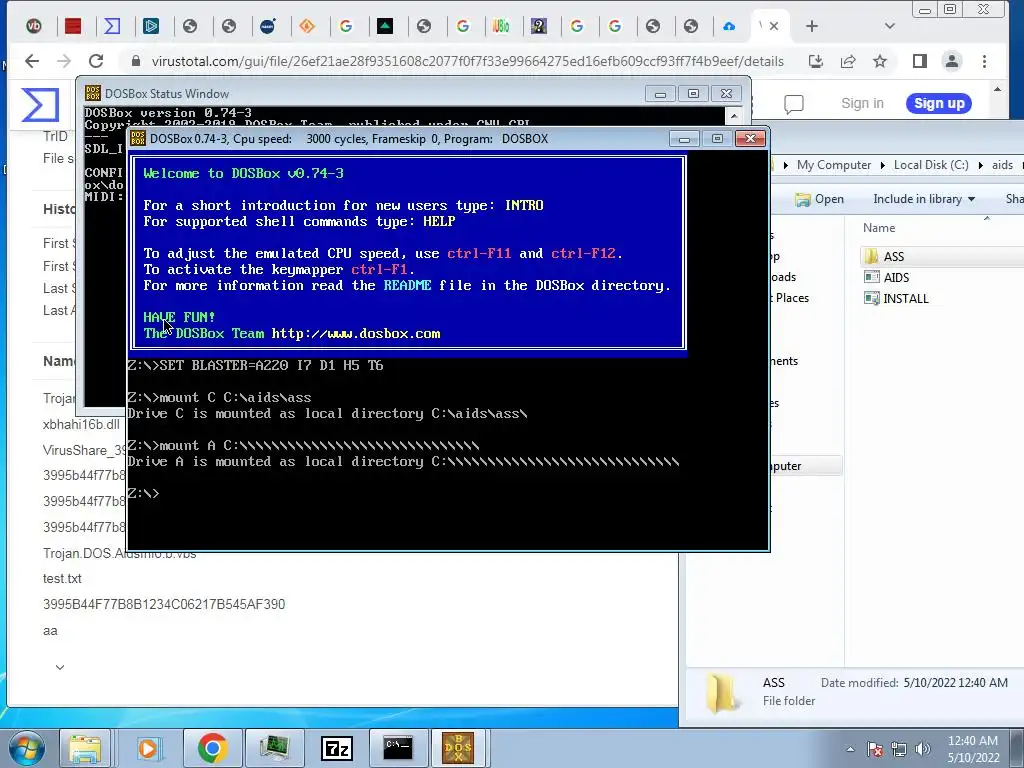This screenshot has width=1024, height=768.
Task: Open the volume speaker tray icon
Action: (x=922, y=749)
